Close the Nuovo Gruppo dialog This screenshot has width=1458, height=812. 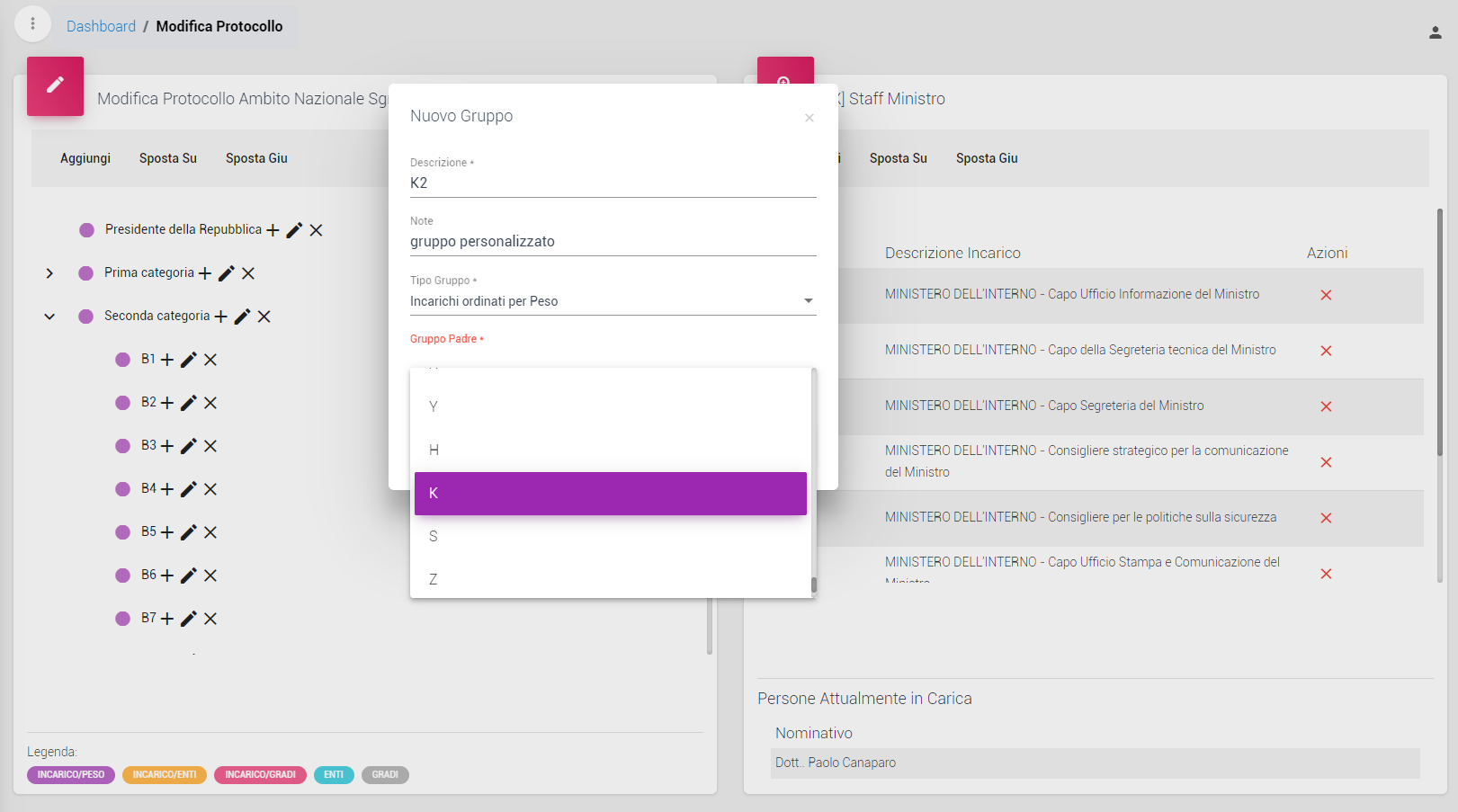pyautogui.click(x=810, y=118)
